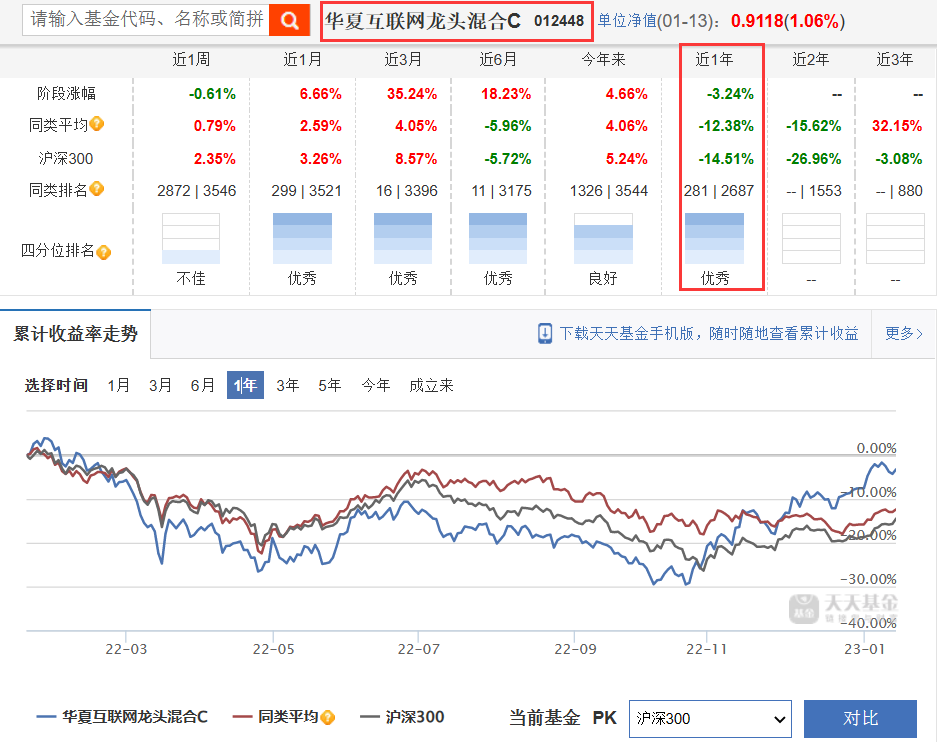Click the 沪深300 row label in table
937x742 pixels.
[66, 159]
